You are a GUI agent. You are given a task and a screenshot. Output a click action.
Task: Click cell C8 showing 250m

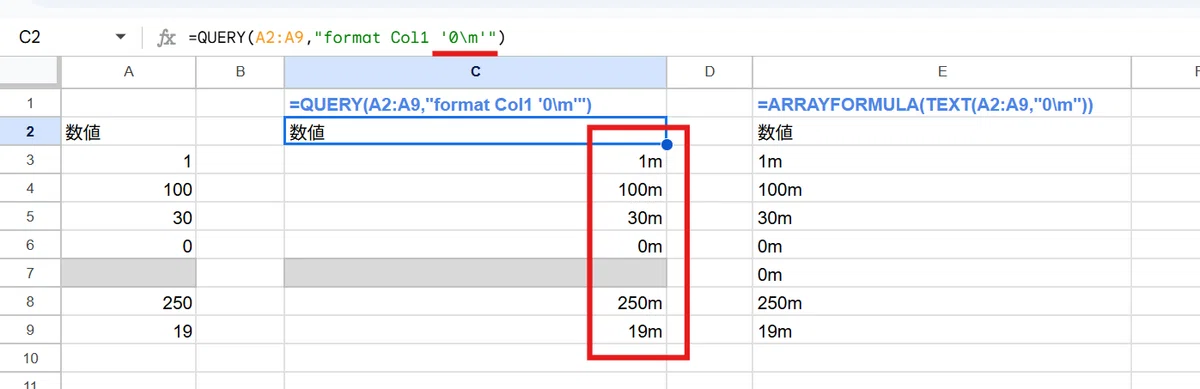click(476, 302)
